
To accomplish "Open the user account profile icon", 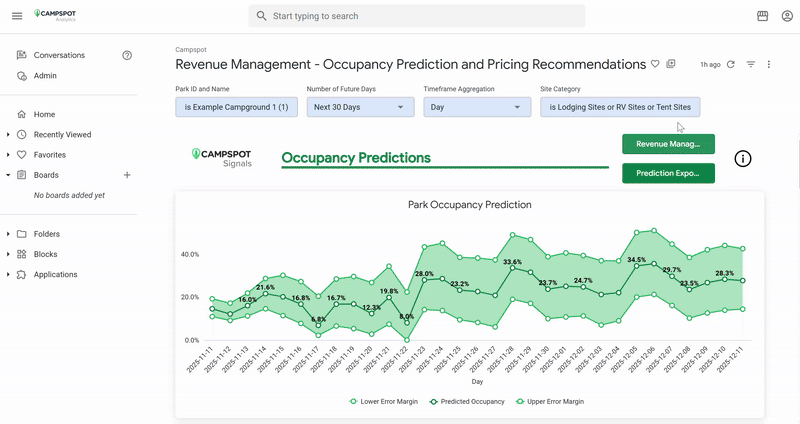I will [784, 16].
